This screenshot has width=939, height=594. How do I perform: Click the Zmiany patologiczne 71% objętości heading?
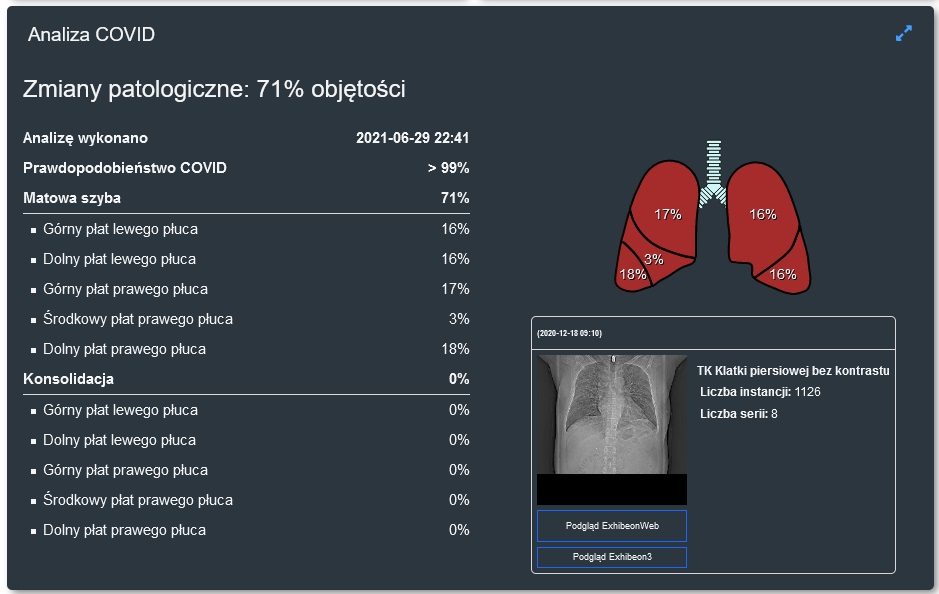[214, 89]
